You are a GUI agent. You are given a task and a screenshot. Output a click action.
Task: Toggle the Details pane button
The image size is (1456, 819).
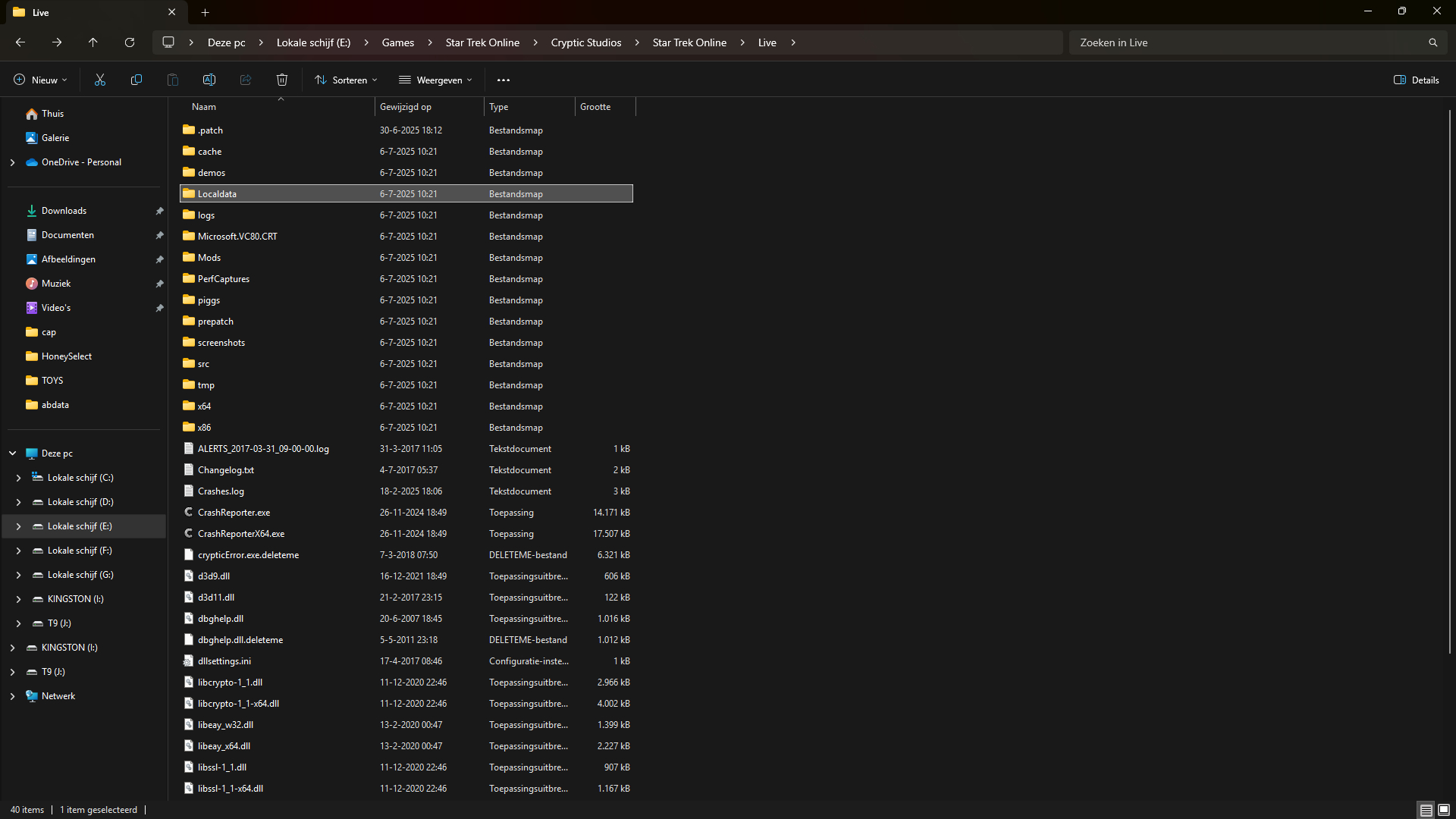[1416, 80]
